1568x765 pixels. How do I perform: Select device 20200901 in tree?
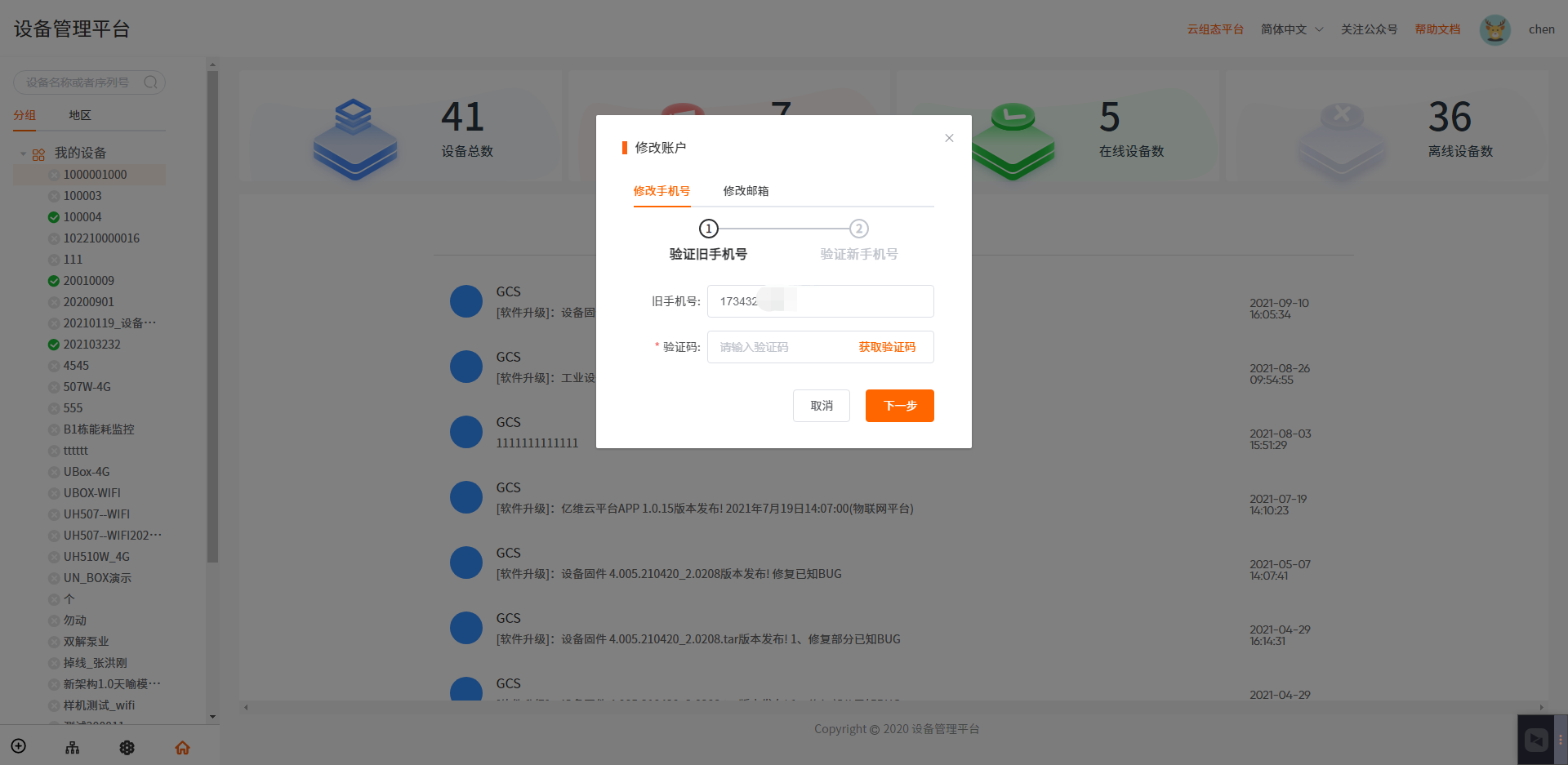tap(89, 302)
